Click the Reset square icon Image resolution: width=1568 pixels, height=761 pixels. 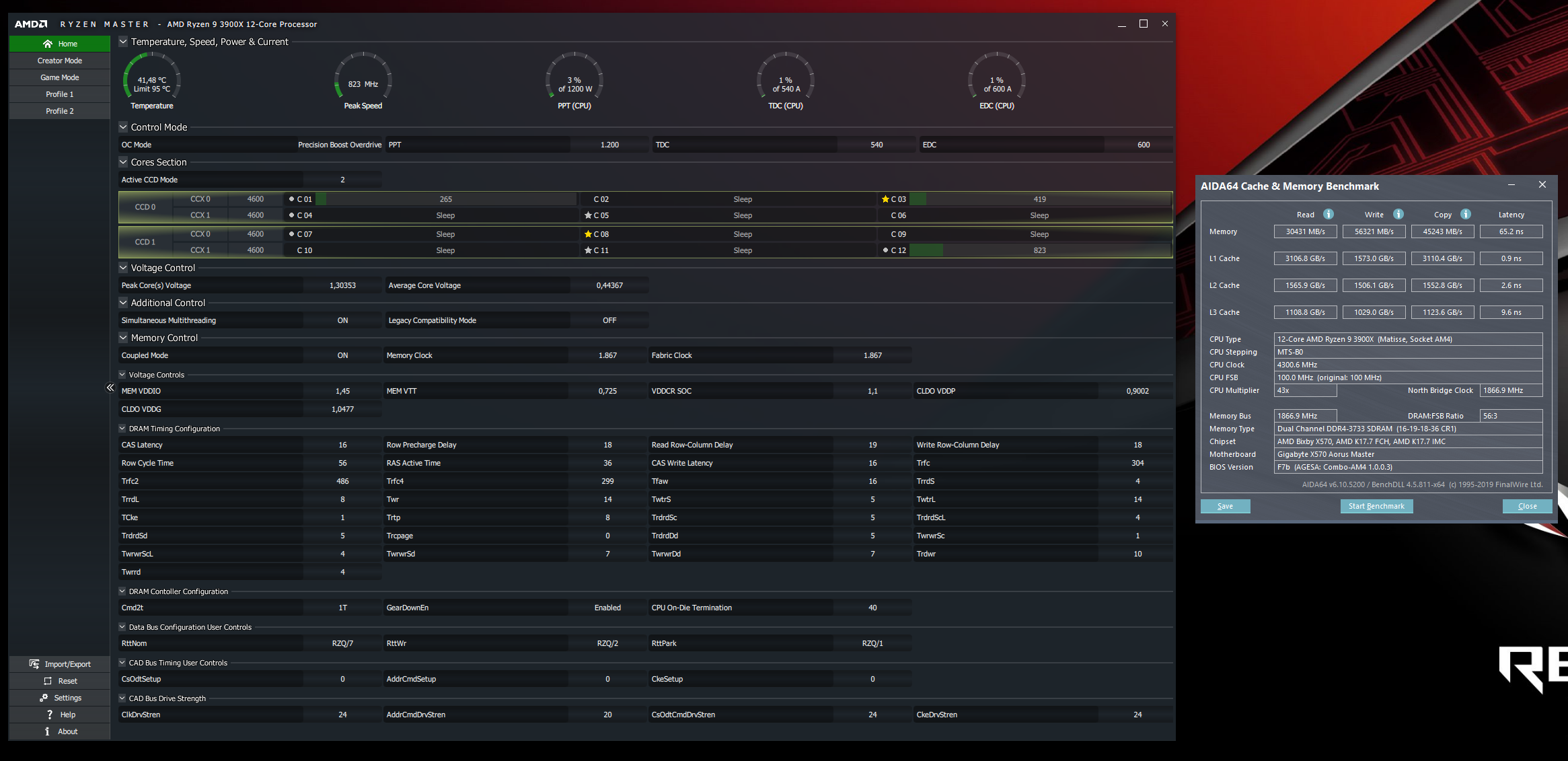pos(48,681)
